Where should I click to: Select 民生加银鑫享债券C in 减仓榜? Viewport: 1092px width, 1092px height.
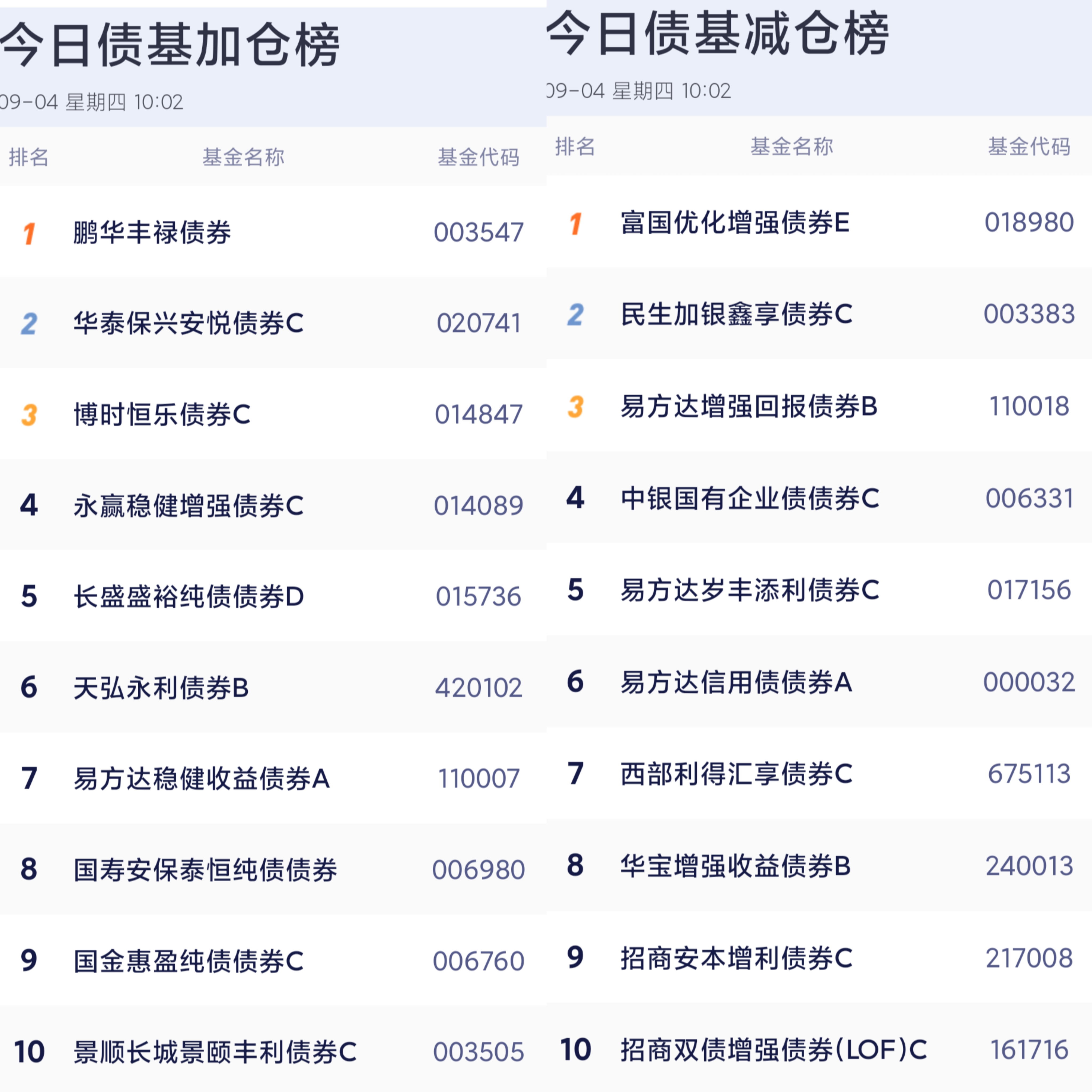(x=736, y=314)
